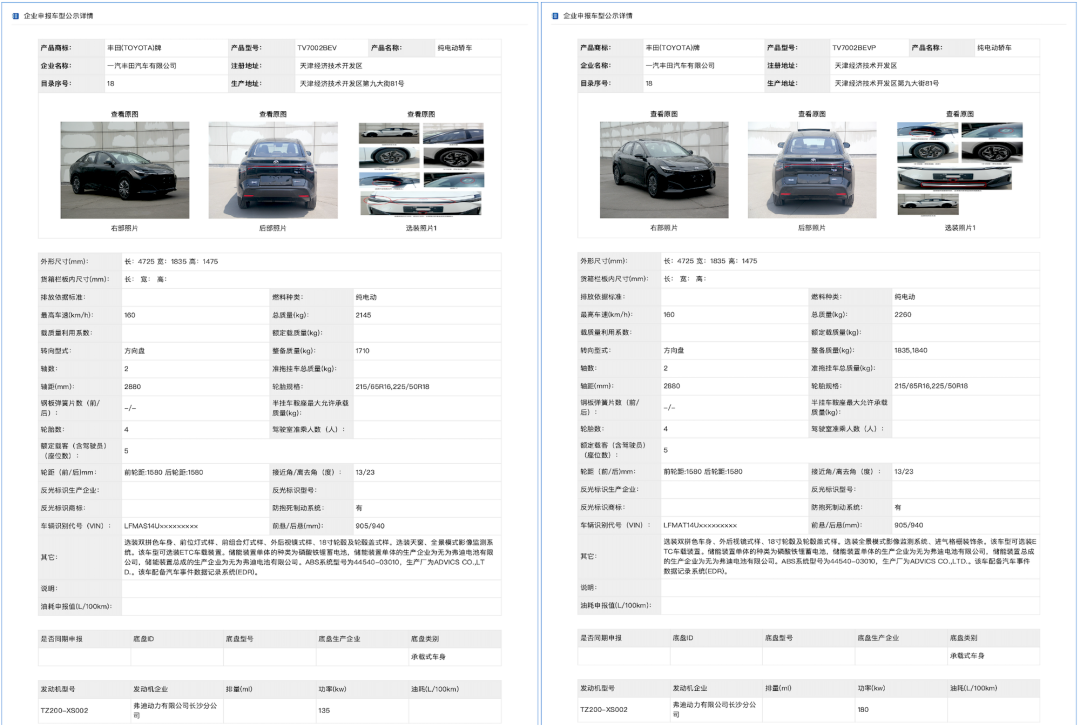Click motor power value 135
The image size is (1080, 726).
[x=324, y=711]
